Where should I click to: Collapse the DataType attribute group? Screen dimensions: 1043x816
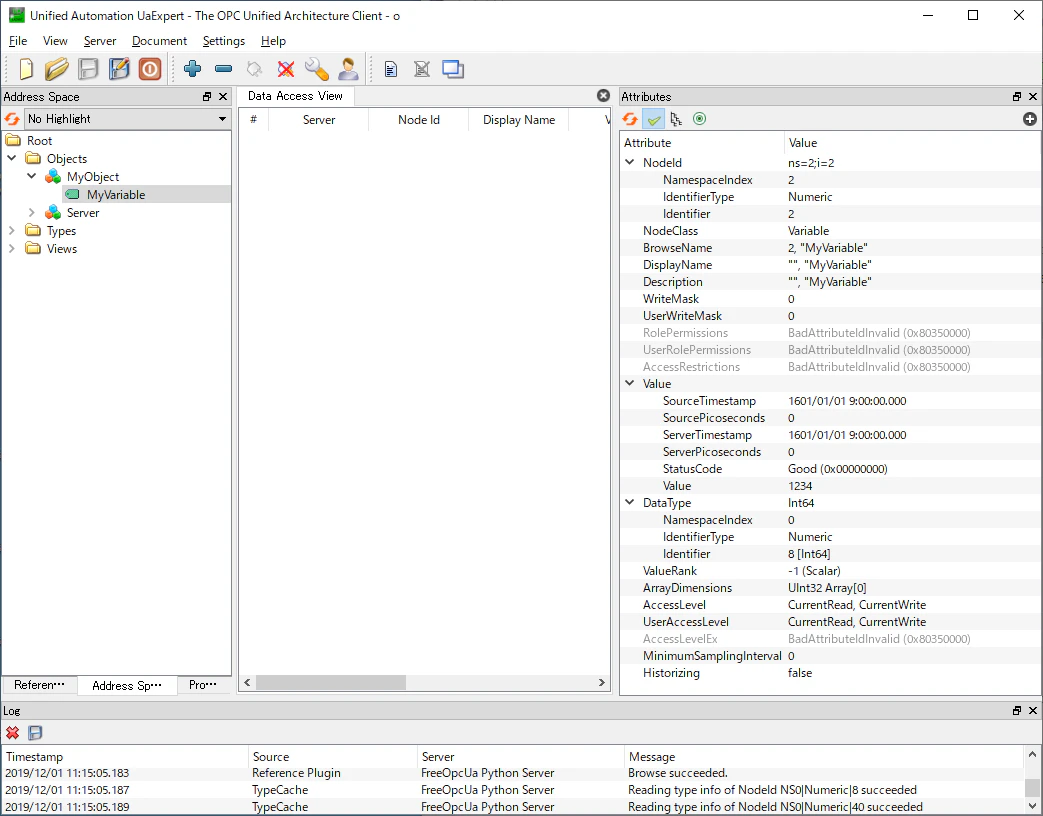coord(630,503)
